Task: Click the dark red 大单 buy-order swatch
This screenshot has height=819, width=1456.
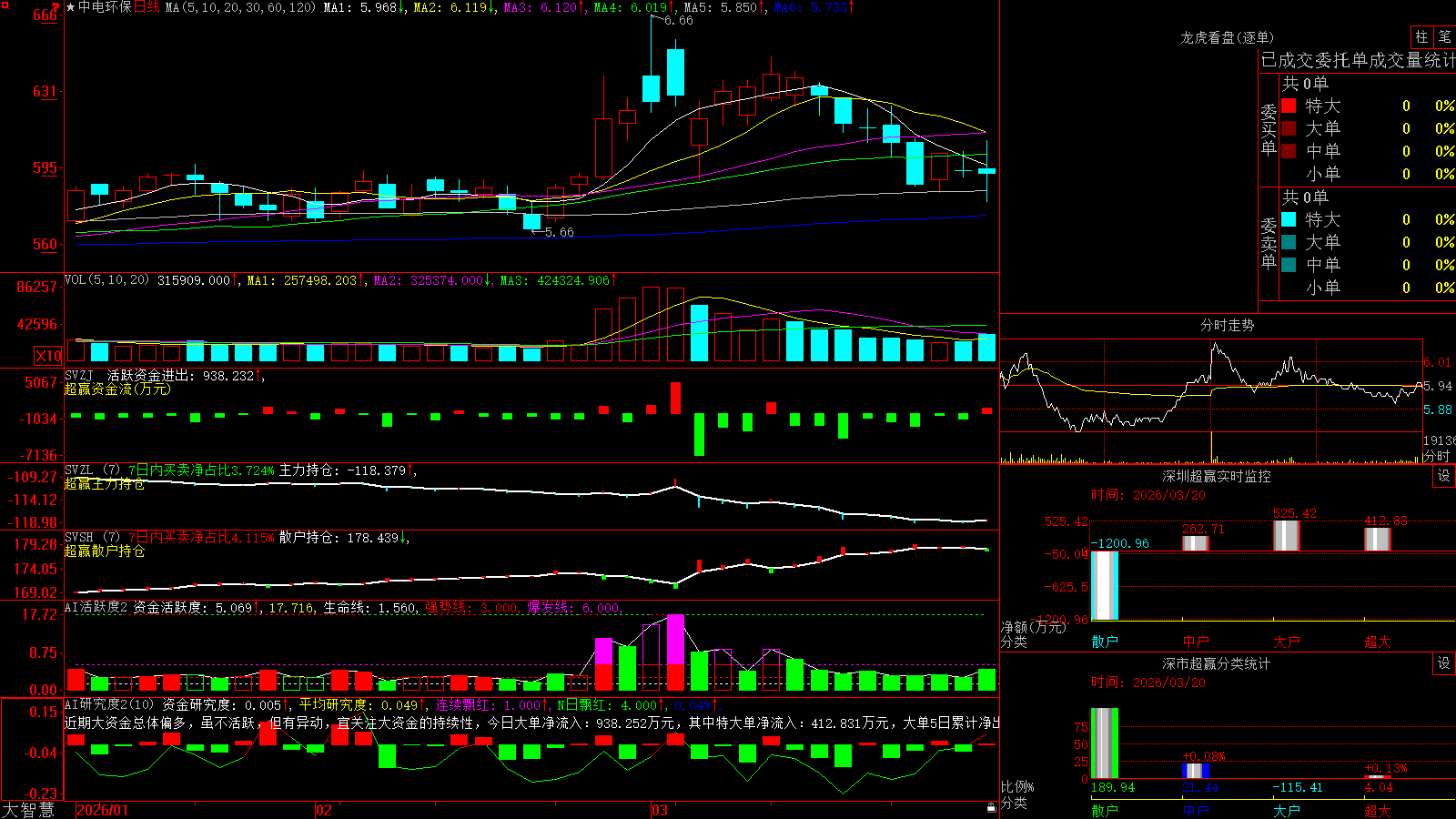Action: [1289, 128]
